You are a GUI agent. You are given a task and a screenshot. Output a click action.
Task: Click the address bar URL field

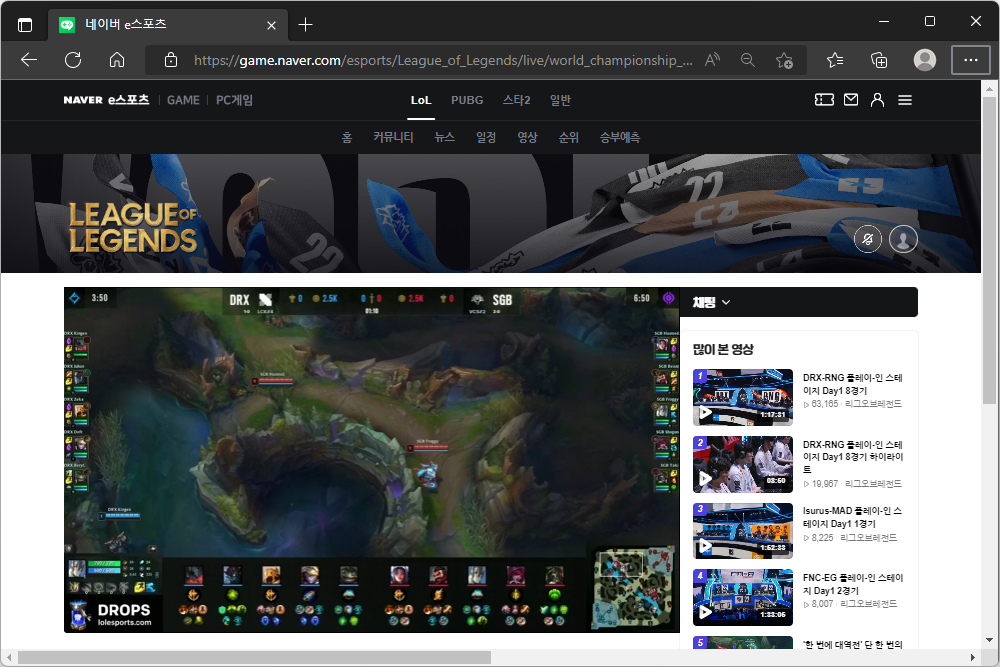[443, 60]
